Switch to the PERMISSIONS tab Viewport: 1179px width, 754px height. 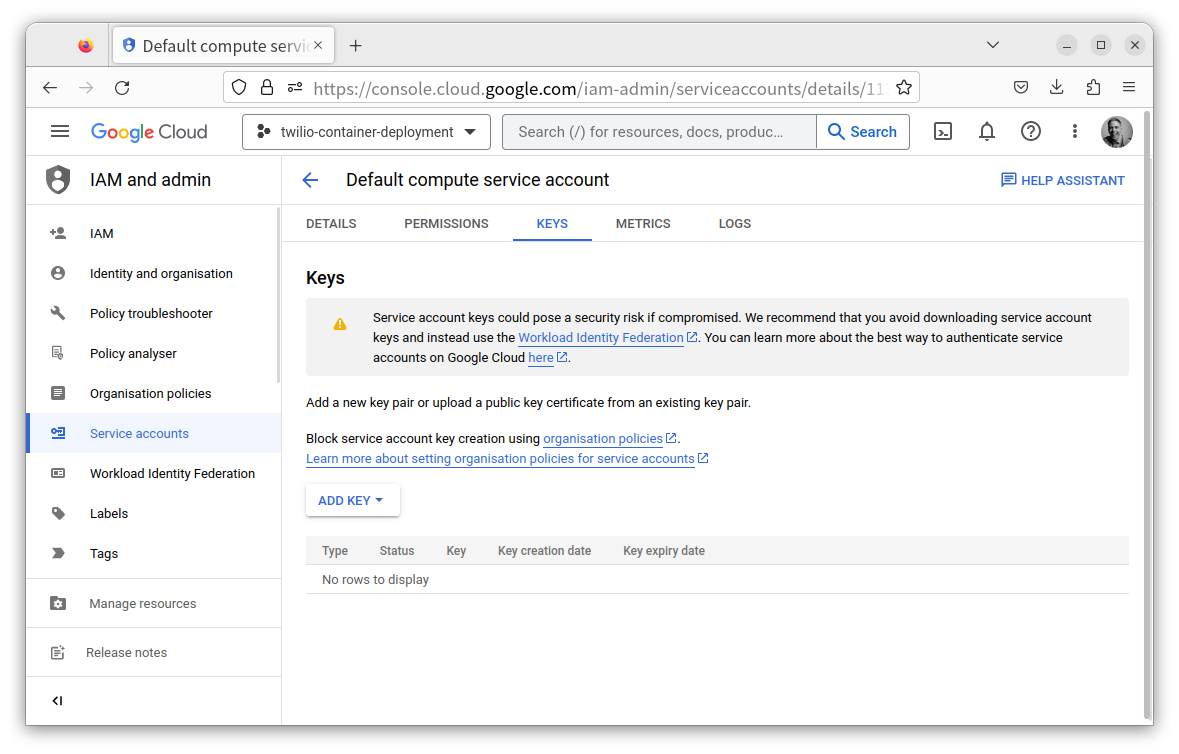(x=446, y=224)
